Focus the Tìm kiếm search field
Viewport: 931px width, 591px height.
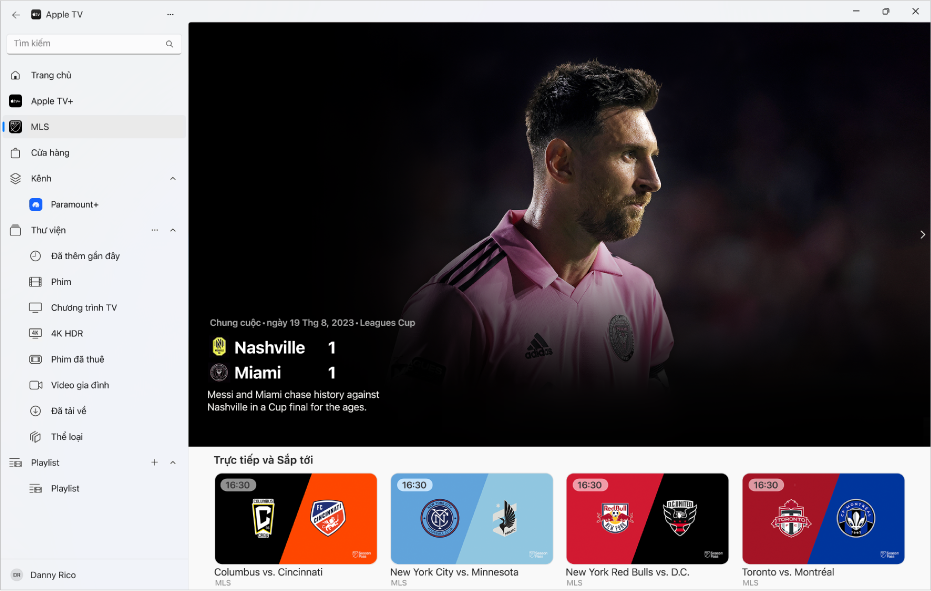pyautogui.click(x=94, y=44)
